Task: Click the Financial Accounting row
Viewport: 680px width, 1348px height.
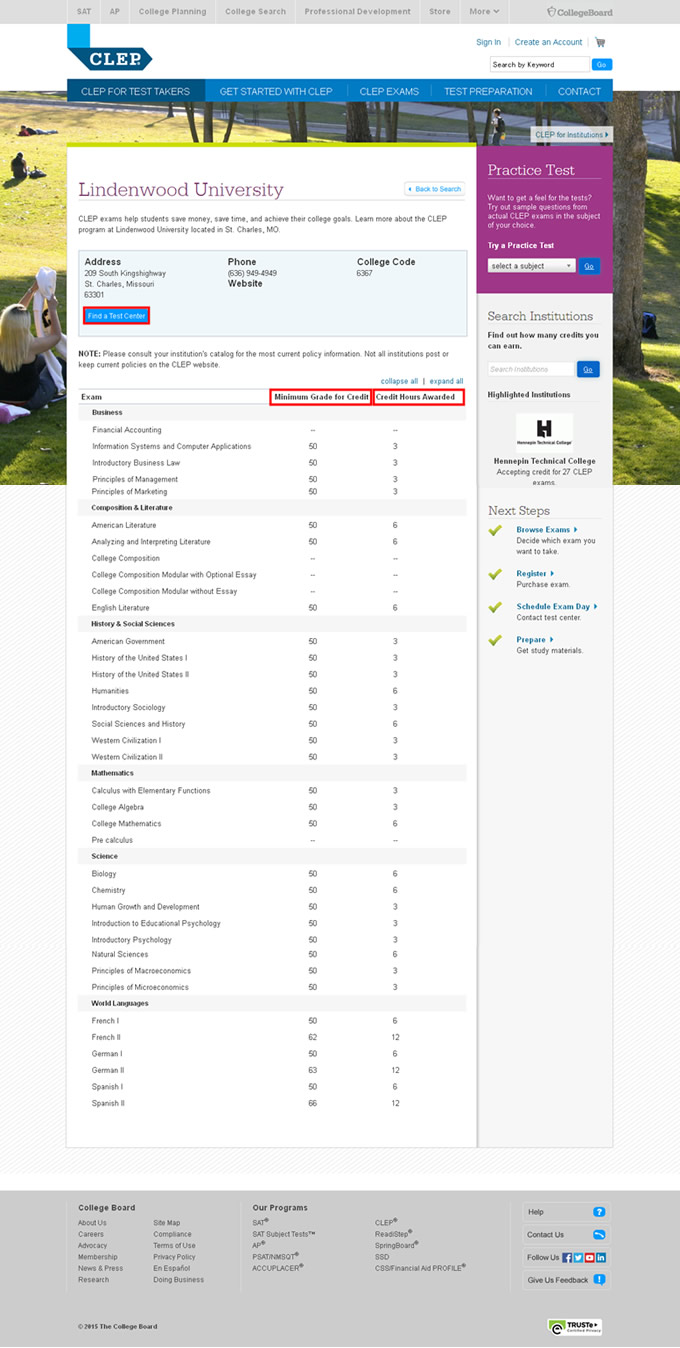Action: click(272, 430)
